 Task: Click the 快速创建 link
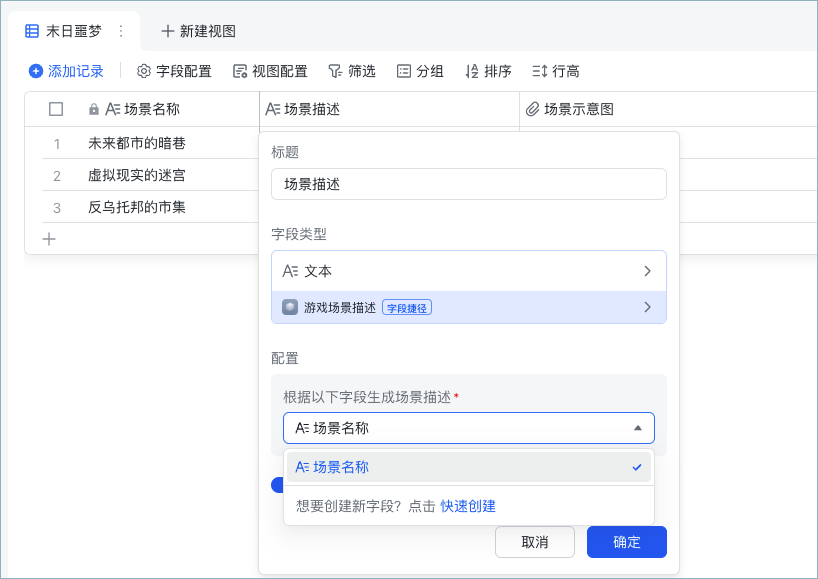click(468, 506)
